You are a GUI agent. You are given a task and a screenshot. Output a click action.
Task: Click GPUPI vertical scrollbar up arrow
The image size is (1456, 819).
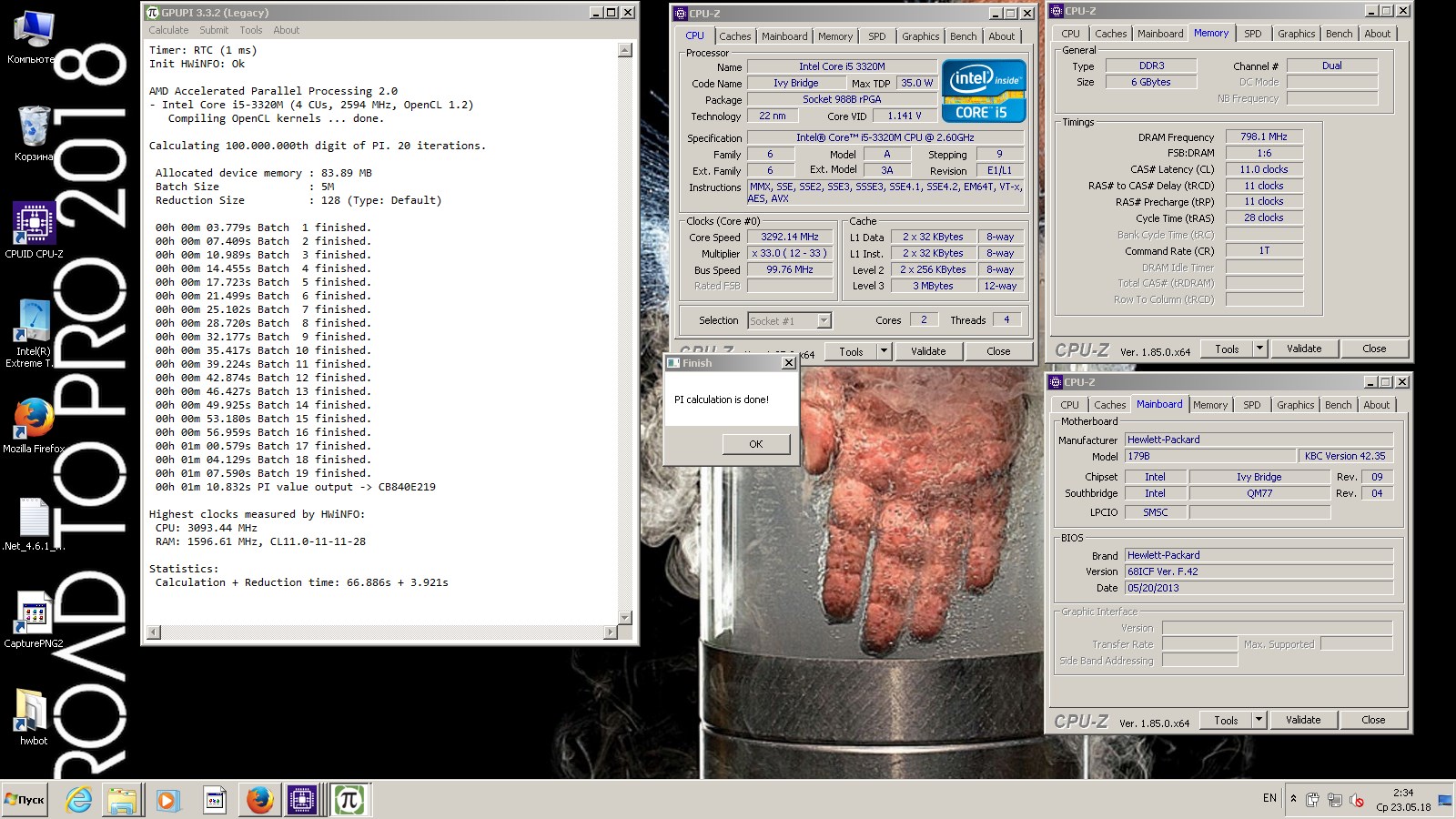click(624, 50)
